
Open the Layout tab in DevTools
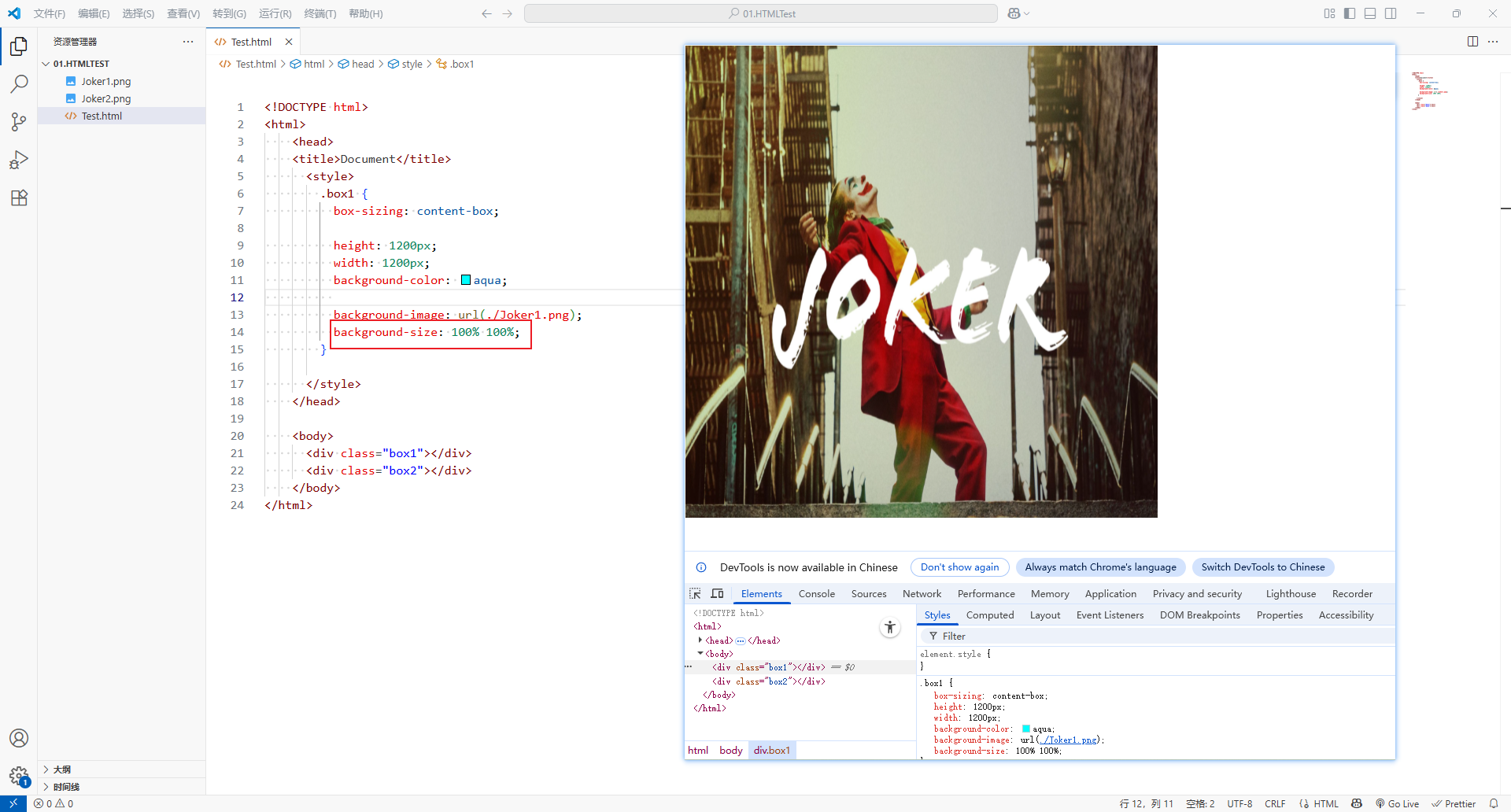(1045, 615)
